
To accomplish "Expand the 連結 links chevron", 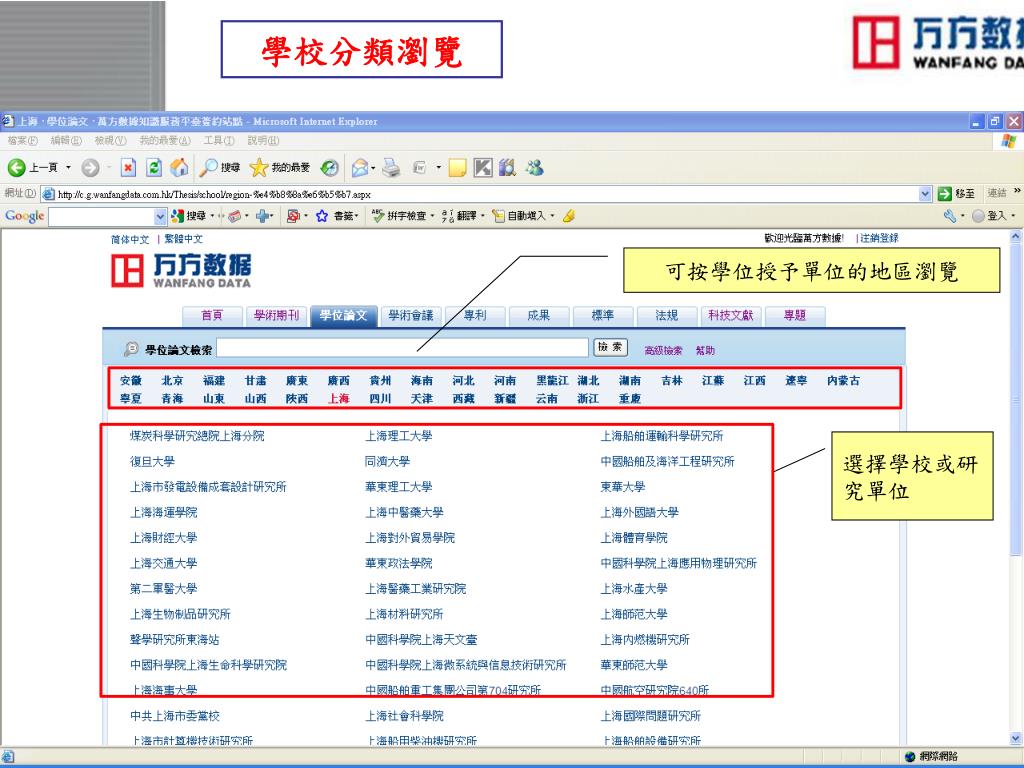I will pos(1016,191).
